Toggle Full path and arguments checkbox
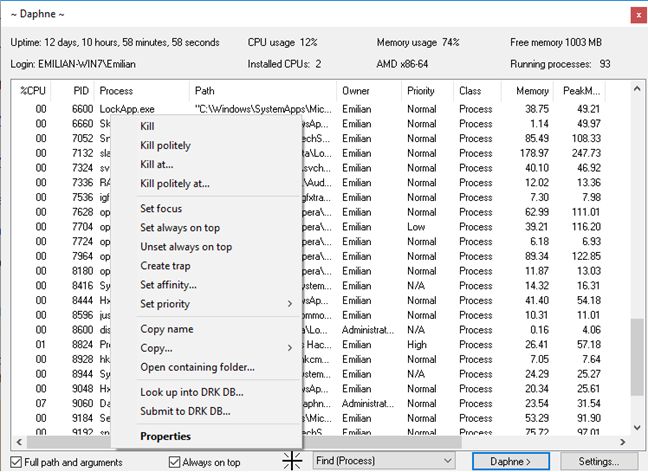The image size is (648, 472). point(67,462)
